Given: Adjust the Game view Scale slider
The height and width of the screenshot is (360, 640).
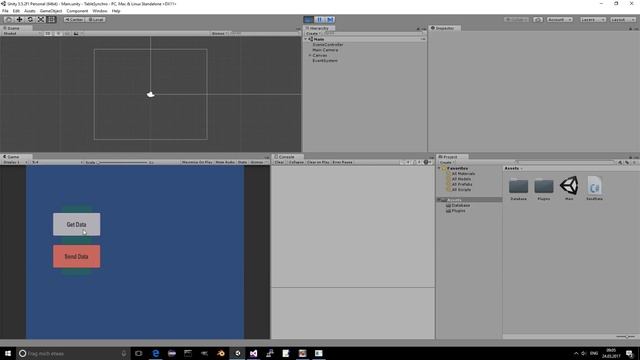Looking at the screenshot, I should [x=122, y=162].
